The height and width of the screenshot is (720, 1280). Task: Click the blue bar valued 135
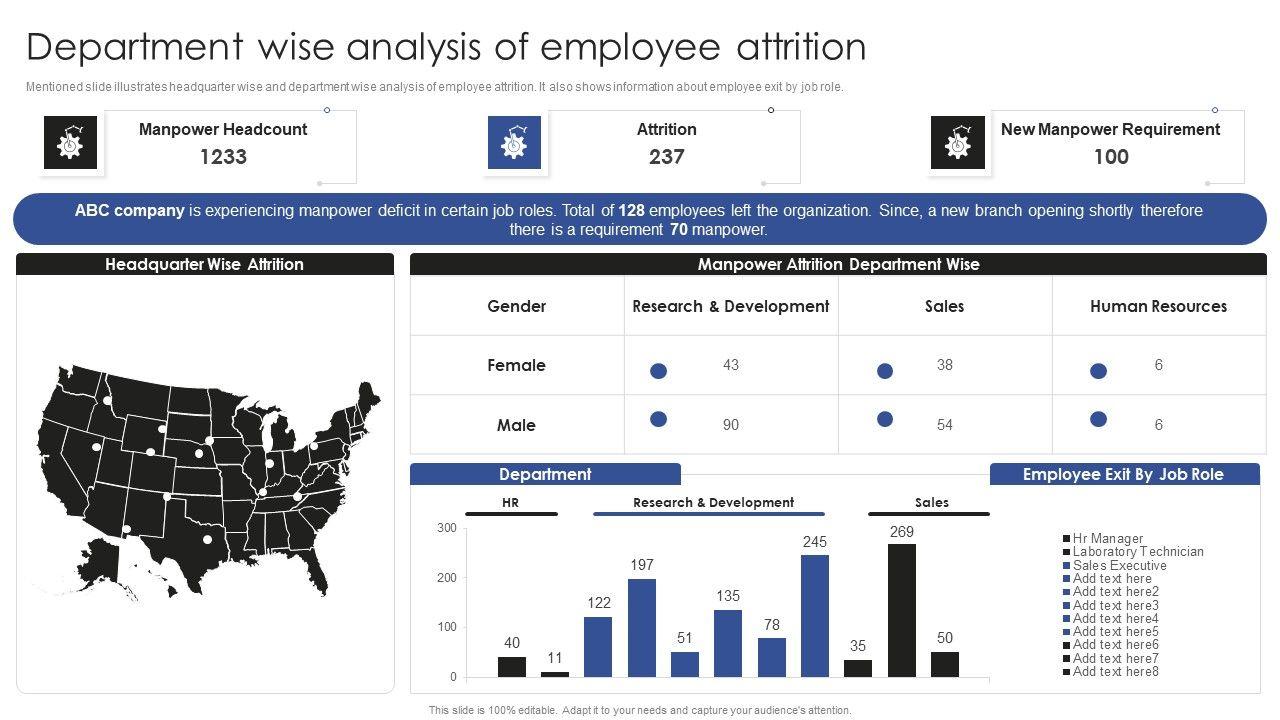(x=728, y=644)
